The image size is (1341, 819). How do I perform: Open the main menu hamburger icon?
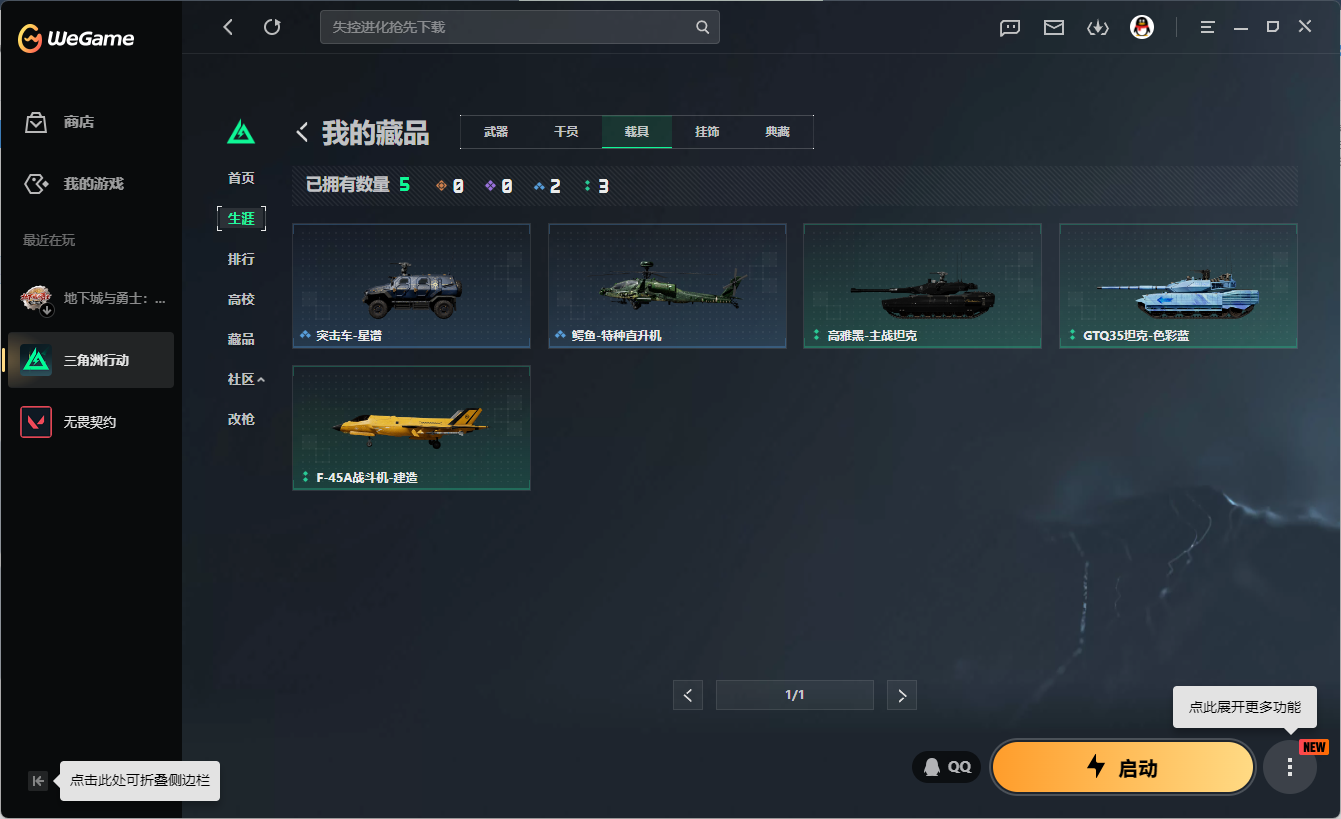(1208, 27)
